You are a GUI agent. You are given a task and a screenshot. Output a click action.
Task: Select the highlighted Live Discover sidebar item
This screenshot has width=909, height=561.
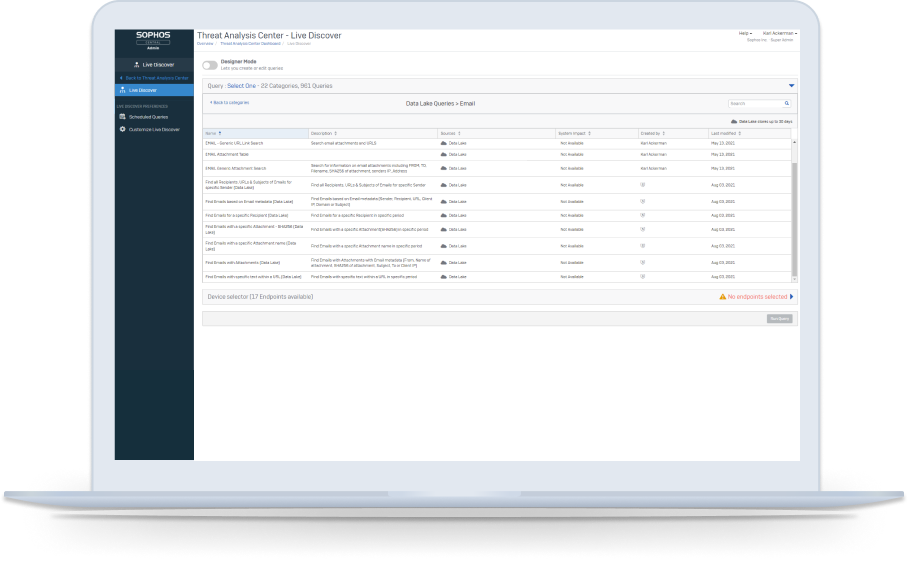pyautogui.click(x=154, y=90)
